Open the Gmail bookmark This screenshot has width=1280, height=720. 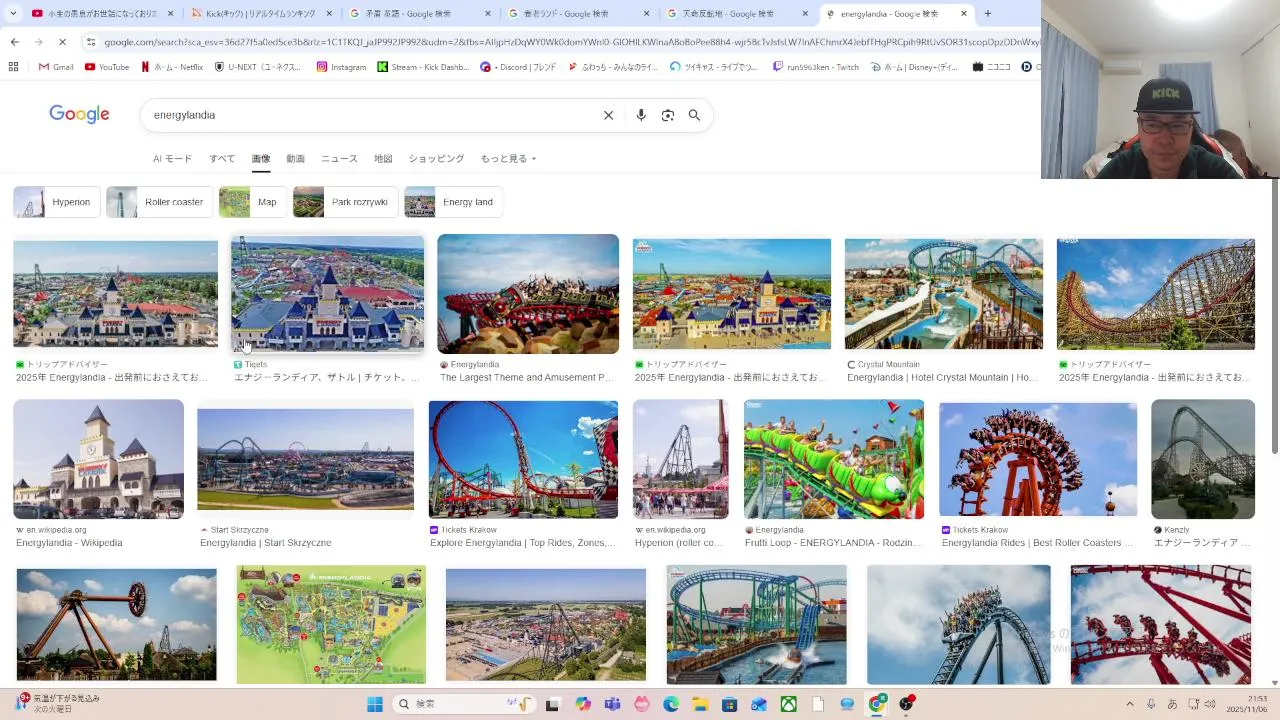coord(56,67)
